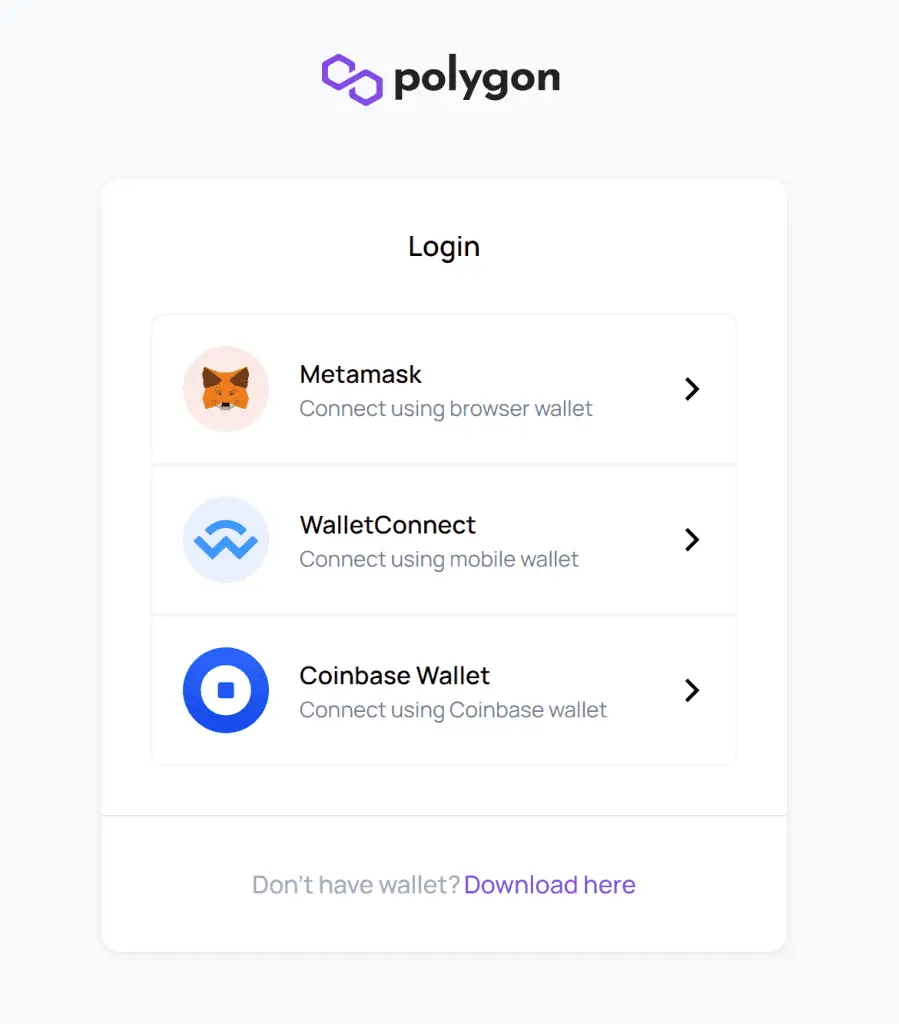Follow the "Download here" link

pyautogui.click(x=550, y=885)
